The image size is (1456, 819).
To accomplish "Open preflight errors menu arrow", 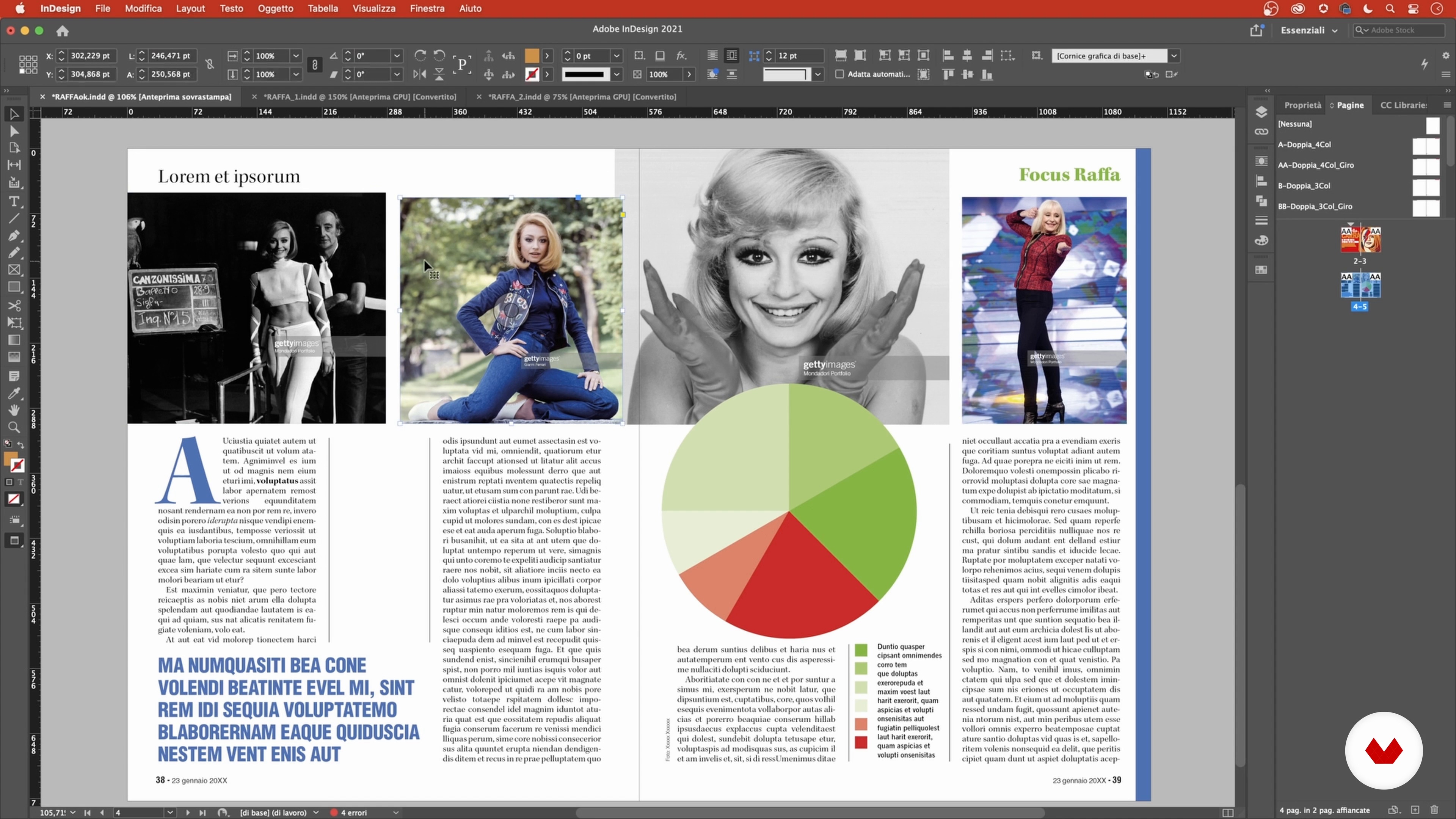I will (x=395, y=813).
